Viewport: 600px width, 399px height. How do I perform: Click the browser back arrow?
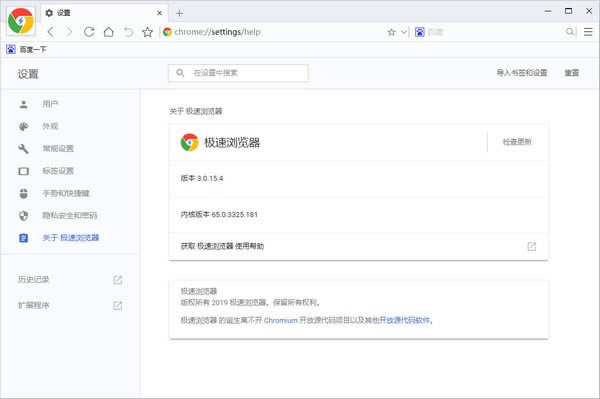click(51, 32)
